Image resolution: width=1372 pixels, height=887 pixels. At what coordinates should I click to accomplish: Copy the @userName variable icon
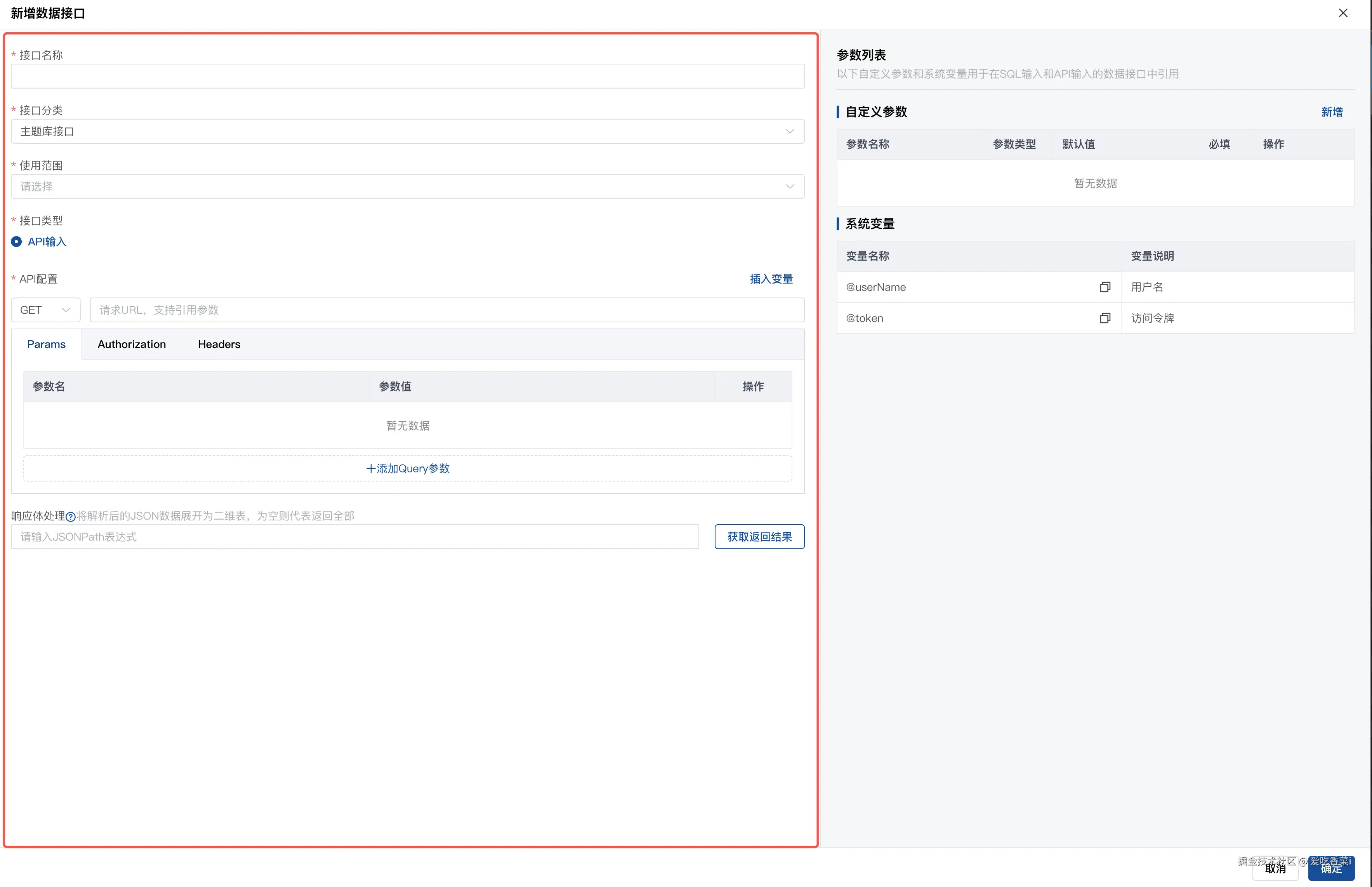pos(1104,287)
